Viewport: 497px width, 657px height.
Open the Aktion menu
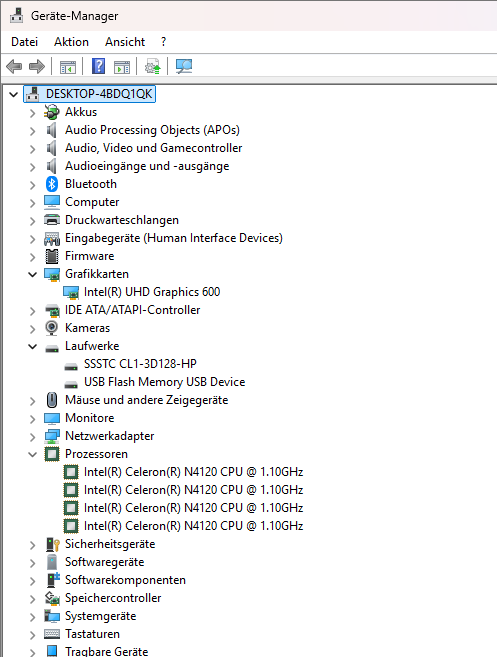pyautogui.click(x=71, y=42)
